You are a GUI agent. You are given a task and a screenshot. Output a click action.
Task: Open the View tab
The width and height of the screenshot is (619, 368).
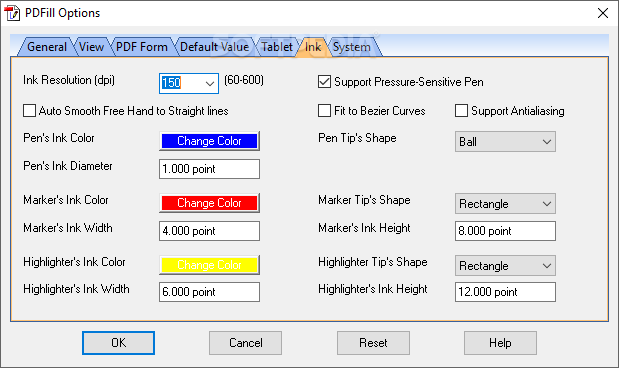pos(91,47)
